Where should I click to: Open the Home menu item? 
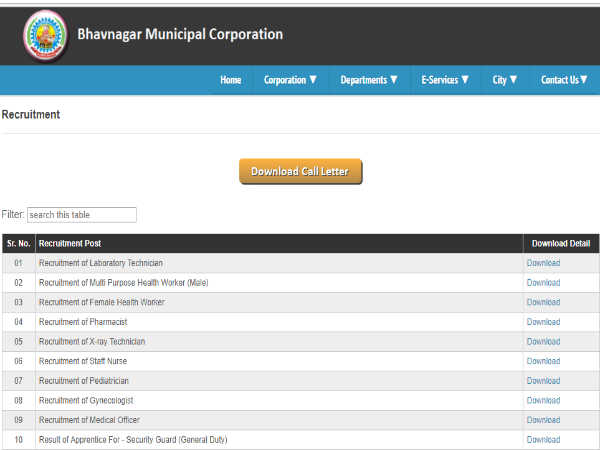pos(230,80)
